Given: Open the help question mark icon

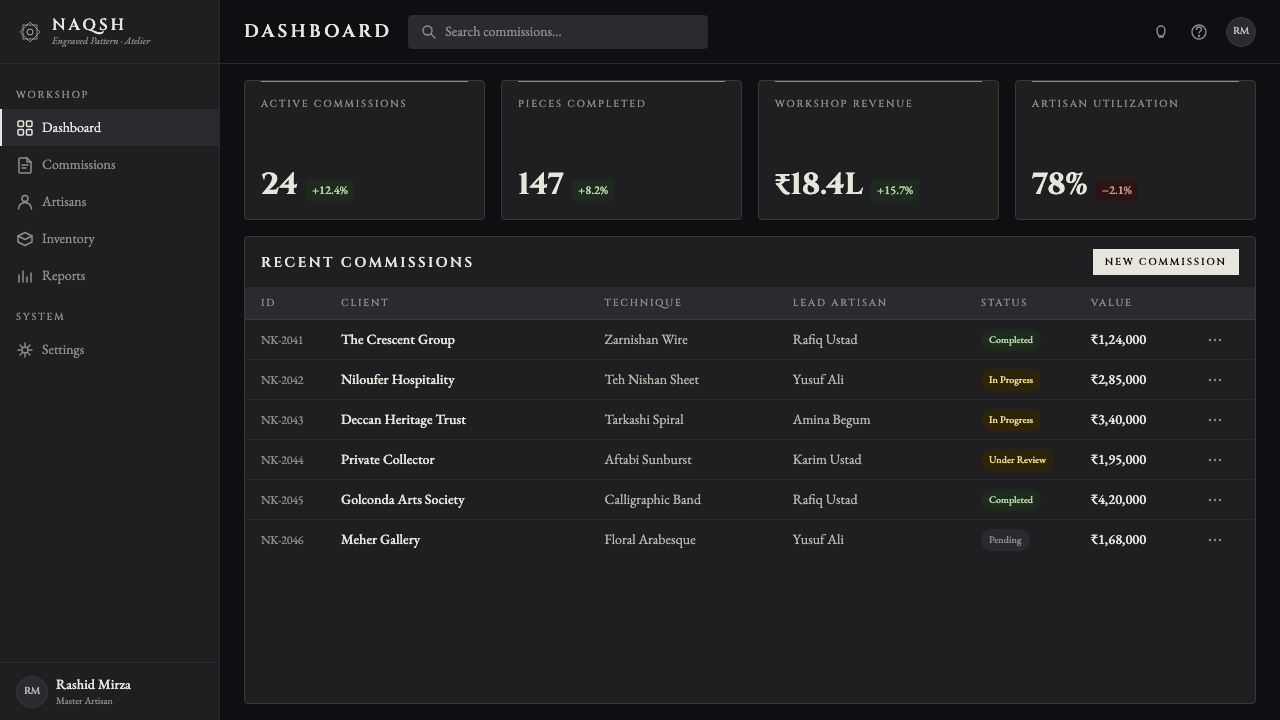Looking at the screenshot, I should [1199, 32].
